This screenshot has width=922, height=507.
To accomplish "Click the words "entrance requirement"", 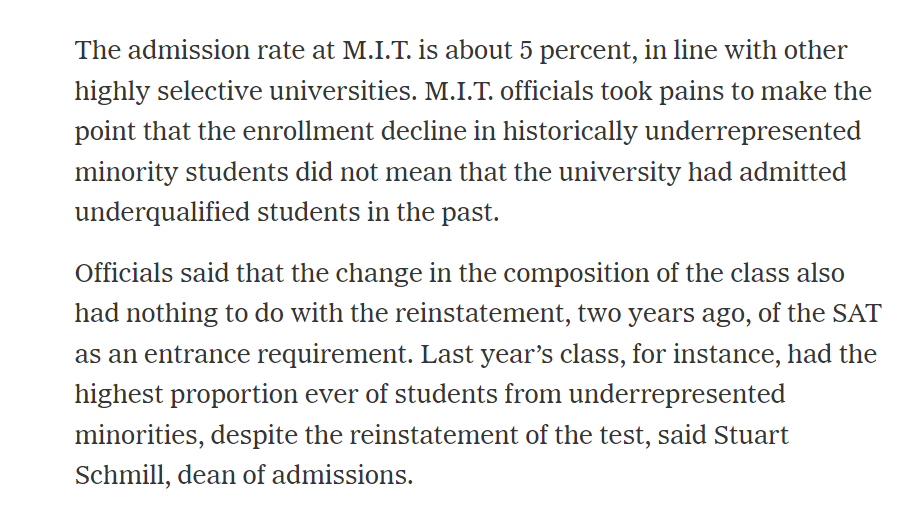I will (278, 355).
